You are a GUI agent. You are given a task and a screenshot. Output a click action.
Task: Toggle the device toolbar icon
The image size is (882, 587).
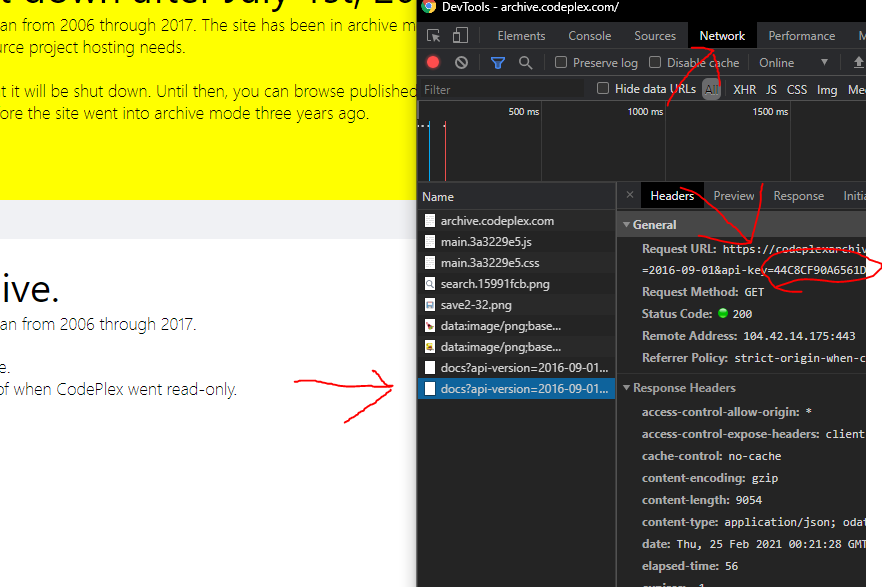(x=460, y=36)
